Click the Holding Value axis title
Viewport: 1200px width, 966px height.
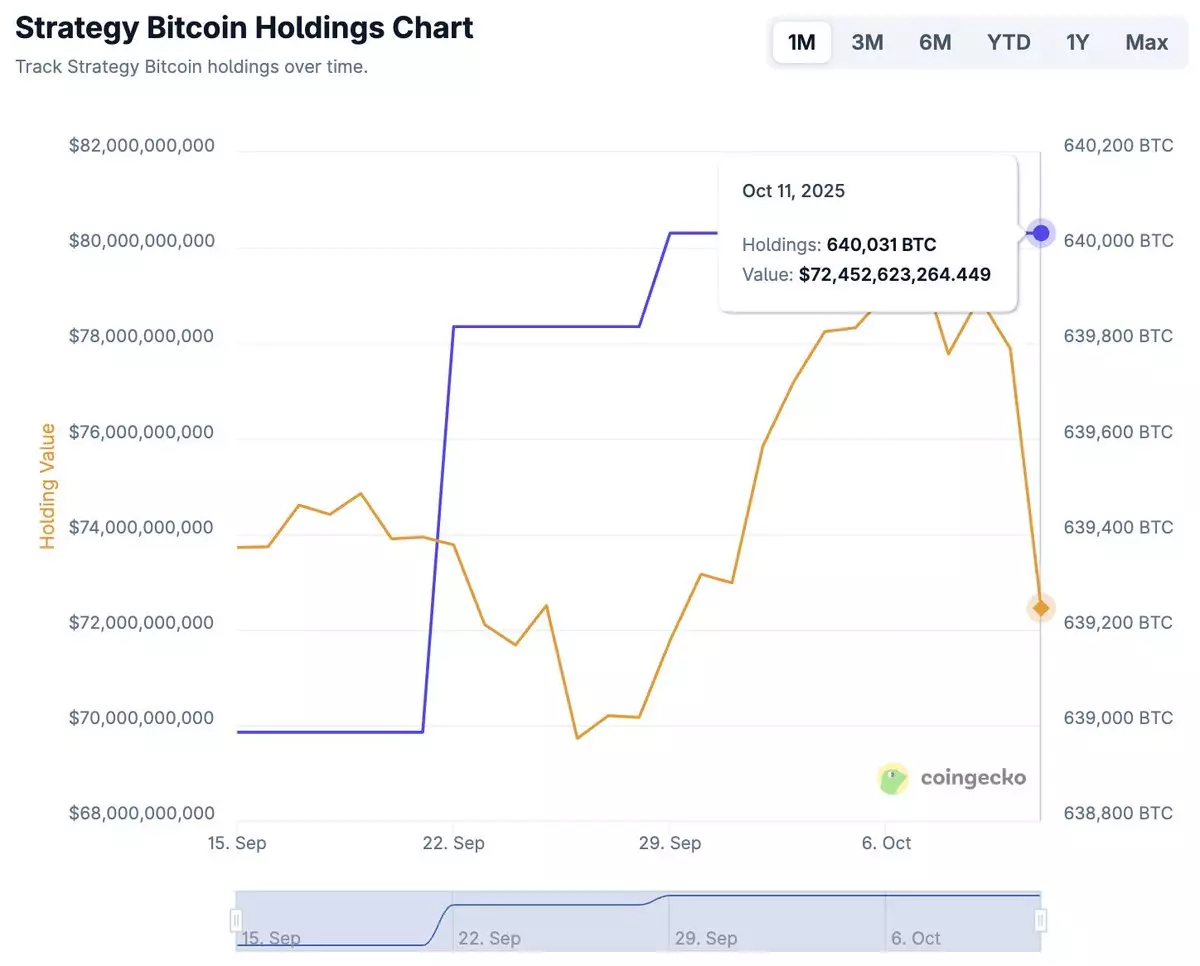(48, 486)
